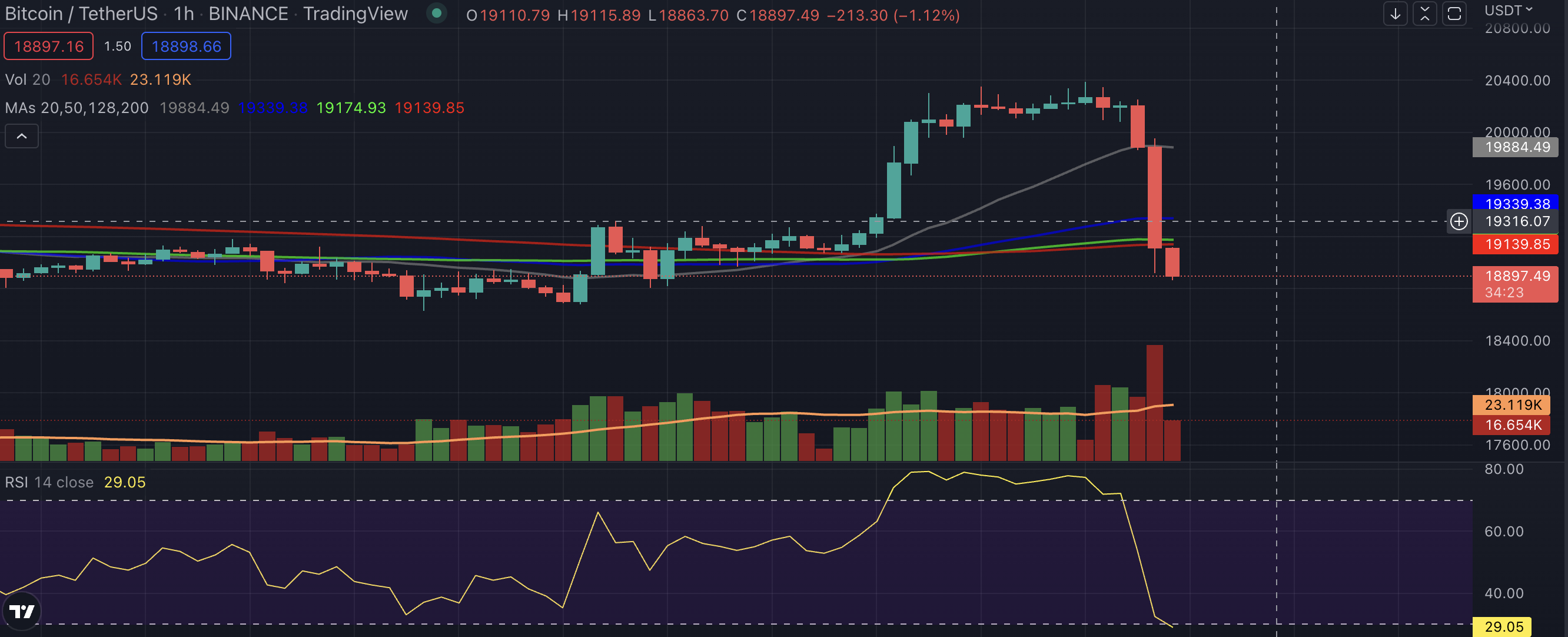The image size is (1568, 637).
Task: Click the BINANCE exchange label in title
Action: (248, 14)
